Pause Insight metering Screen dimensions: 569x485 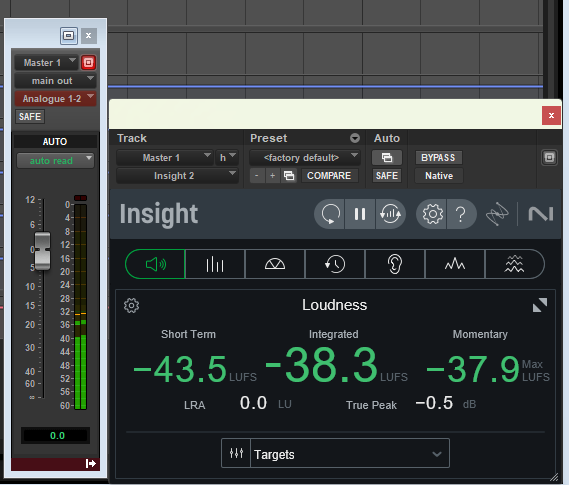[360, 214]
